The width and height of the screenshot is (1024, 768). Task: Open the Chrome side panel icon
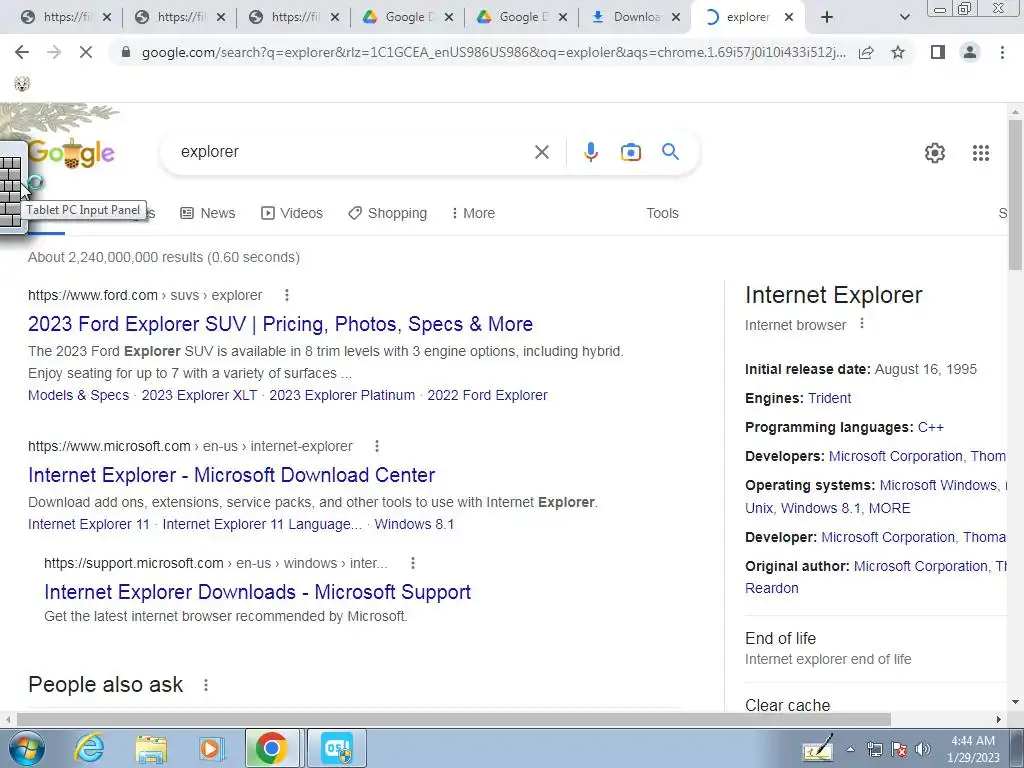pyautogui.click(x=938, y=52)
